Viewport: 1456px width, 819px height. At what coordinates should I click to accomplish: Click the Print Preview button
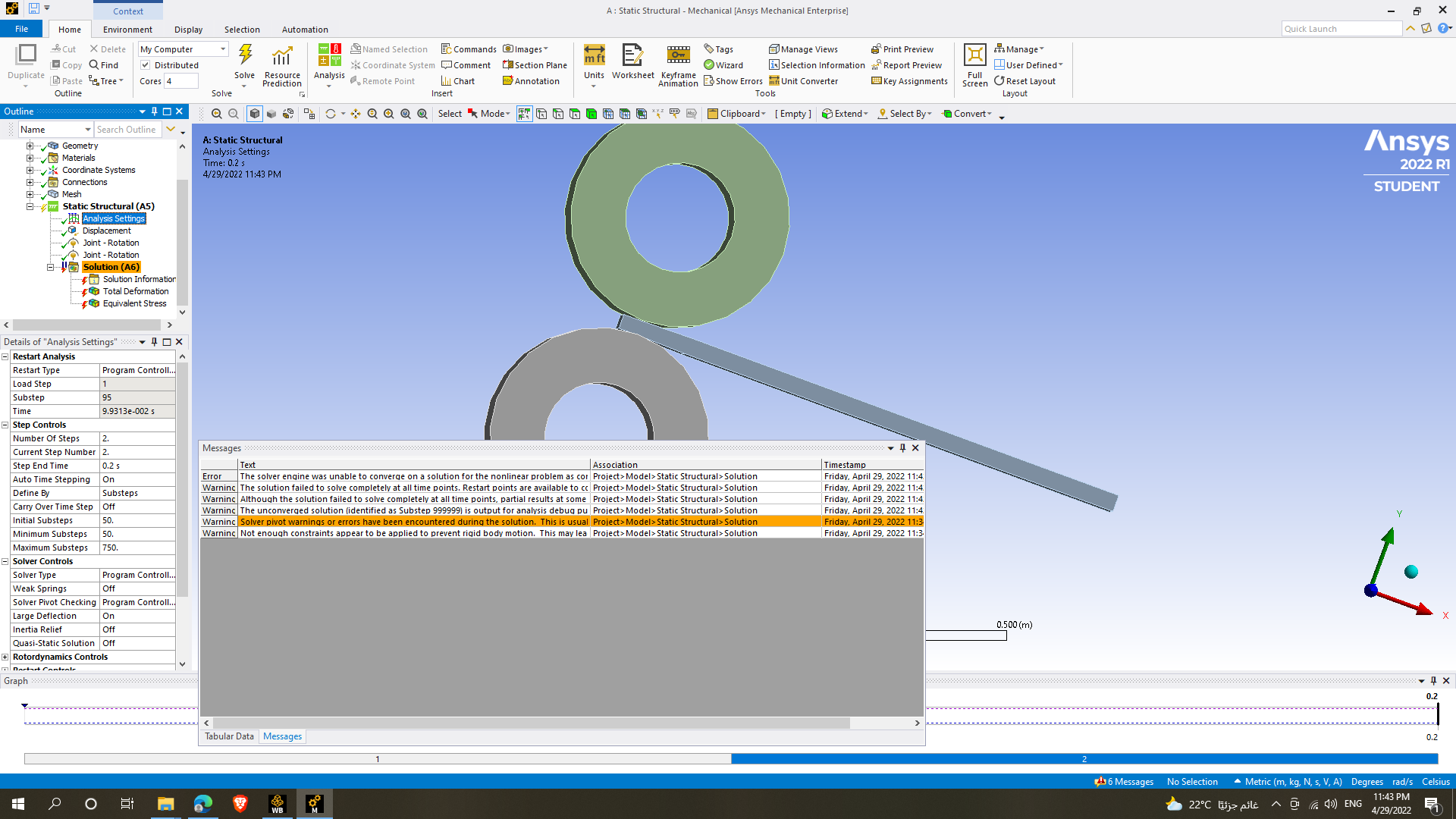pyautogui.click(x=902, y=49)
